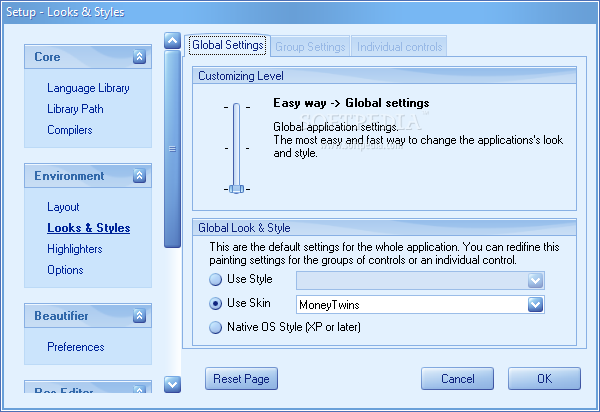
Task: Click the Global Look & Style title
Action: point(244,228)
